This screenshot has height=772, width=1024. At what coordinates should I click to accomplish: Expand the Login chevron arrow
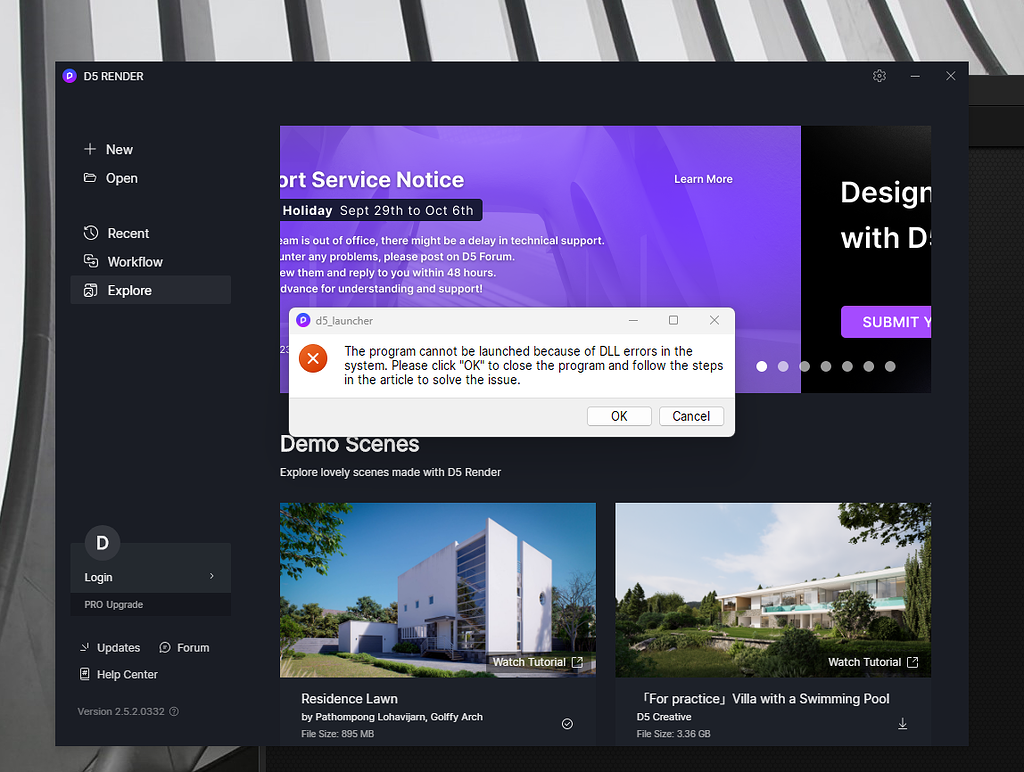(211, 577)
